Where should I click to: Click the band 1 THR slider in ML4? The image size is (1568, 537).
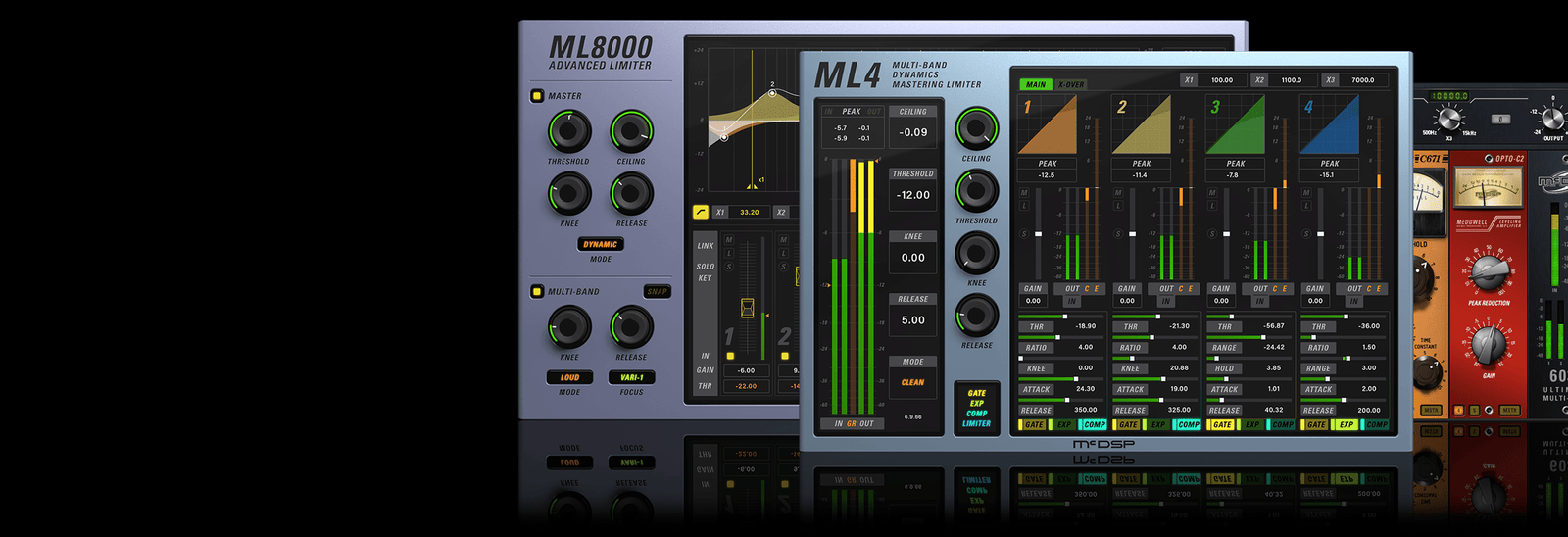coord(1061,317)
